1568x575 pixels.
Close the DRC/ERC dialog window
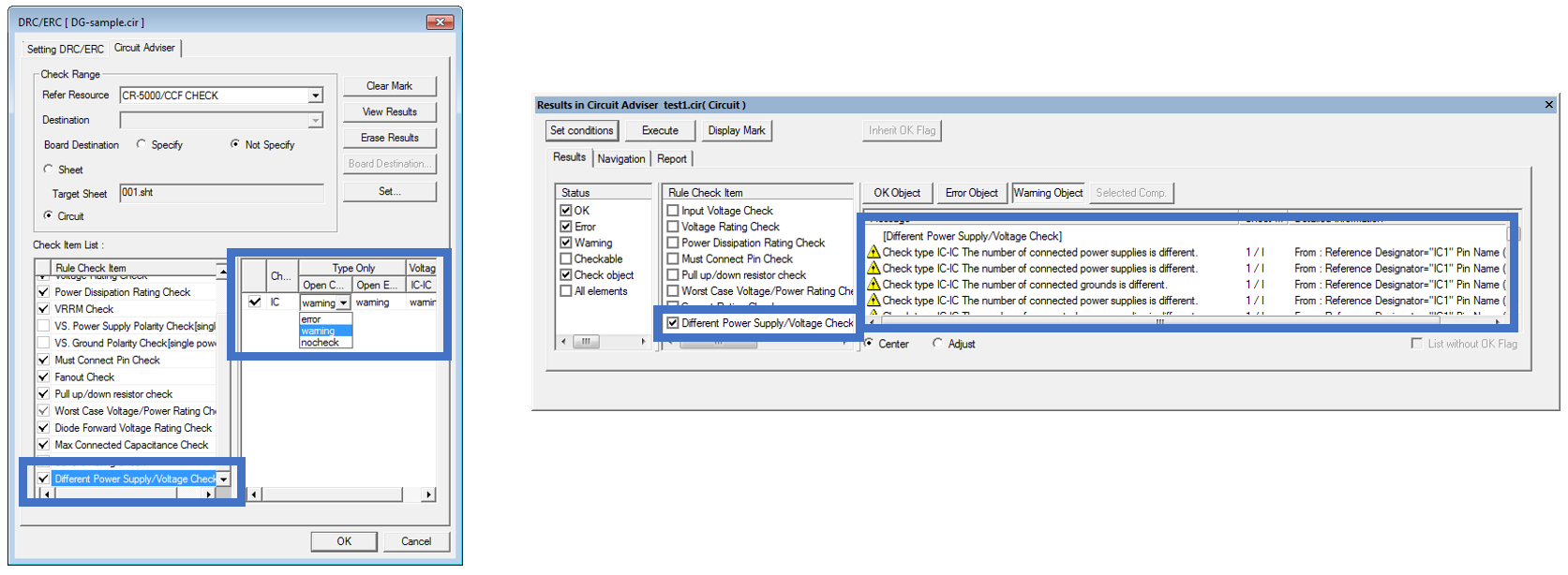(440, 22)
